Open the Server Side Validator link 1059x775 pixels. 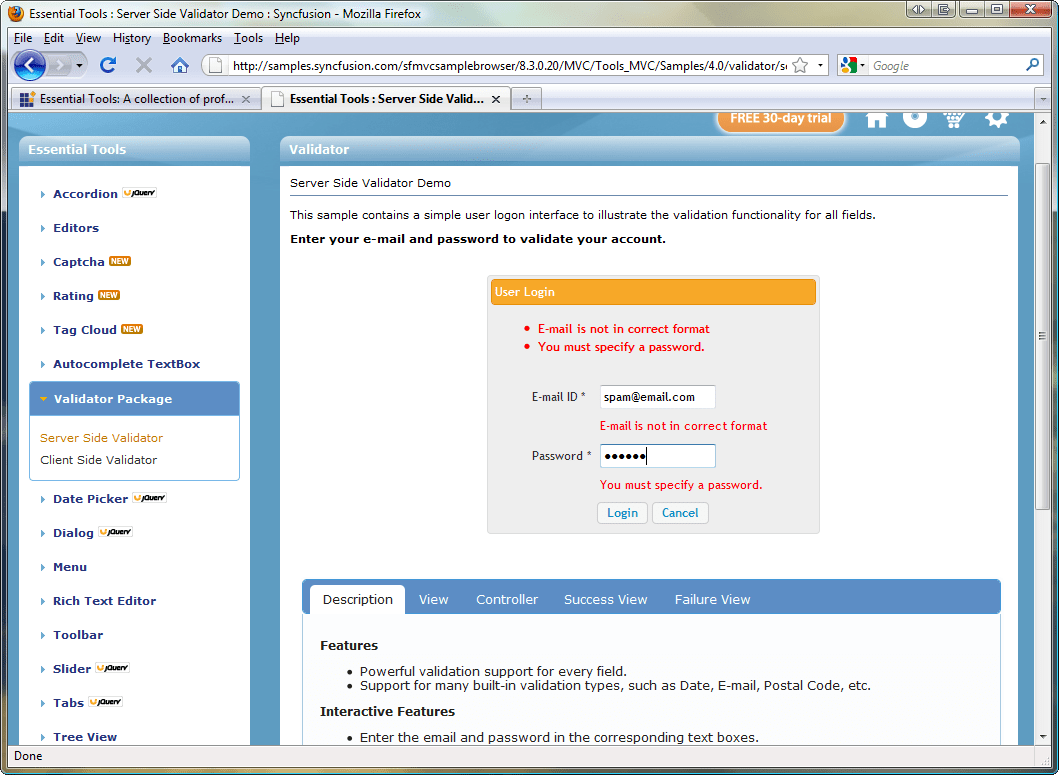pos(101,438)
